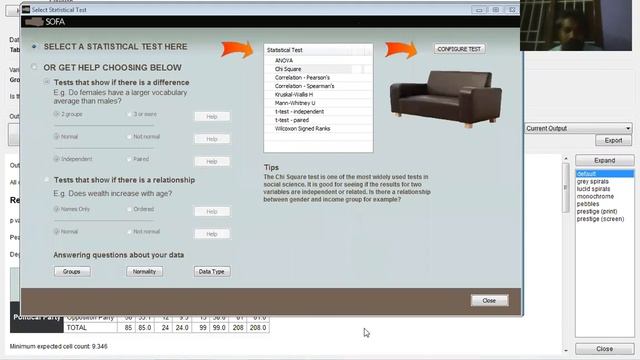
Task: Open the Data Type explanation button
Action: [x=212, y=271]
